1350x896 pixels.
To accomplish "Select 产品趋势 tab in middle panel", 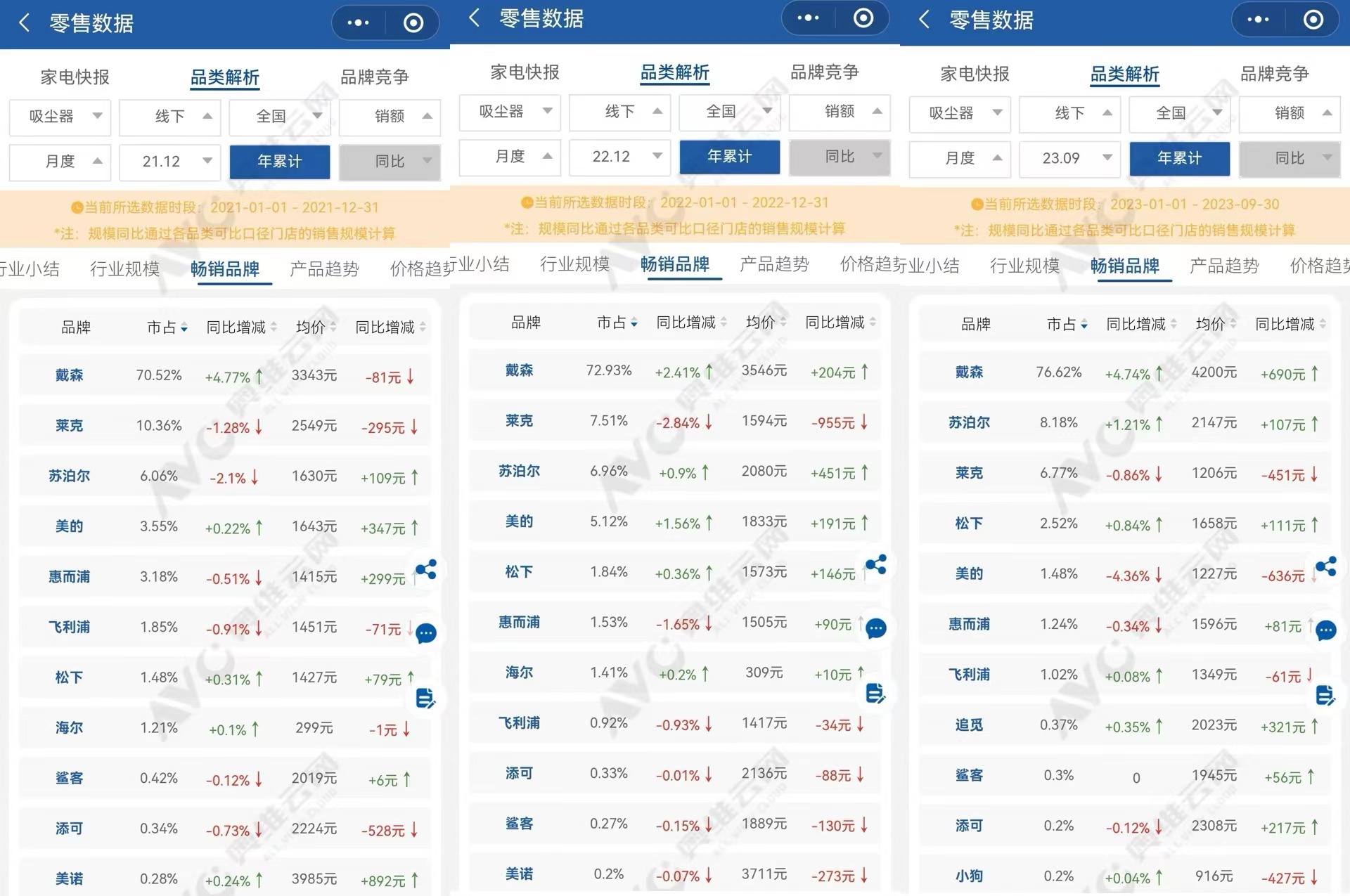I will (x=774, y=264).
